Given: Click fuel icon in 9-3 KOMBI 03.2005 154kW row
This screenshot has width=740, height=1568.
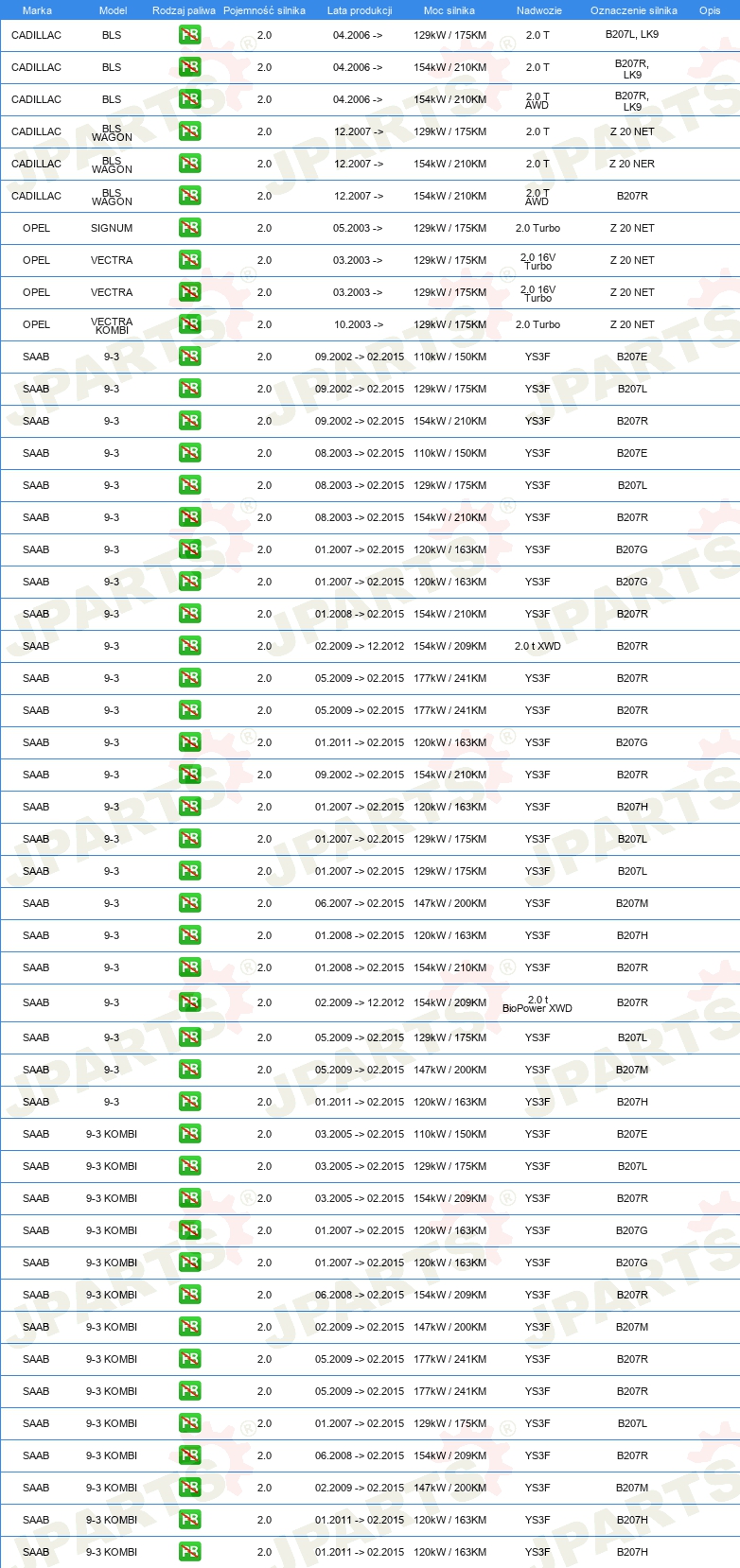Looking at the screenshot, I should [189, 1198].
